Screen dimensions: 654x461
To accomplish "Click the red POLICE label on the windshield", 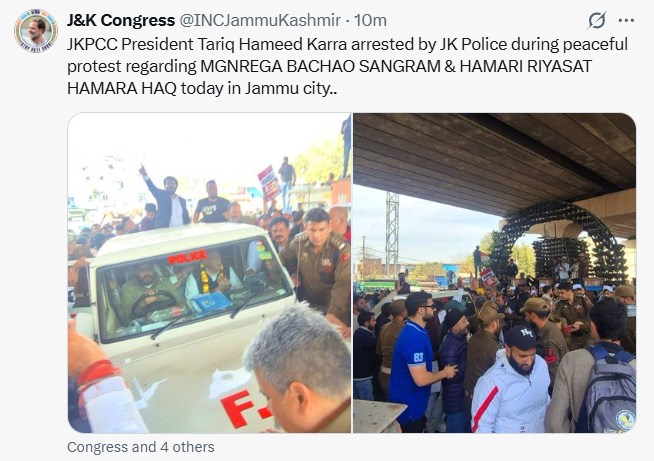I will point(188,257).
